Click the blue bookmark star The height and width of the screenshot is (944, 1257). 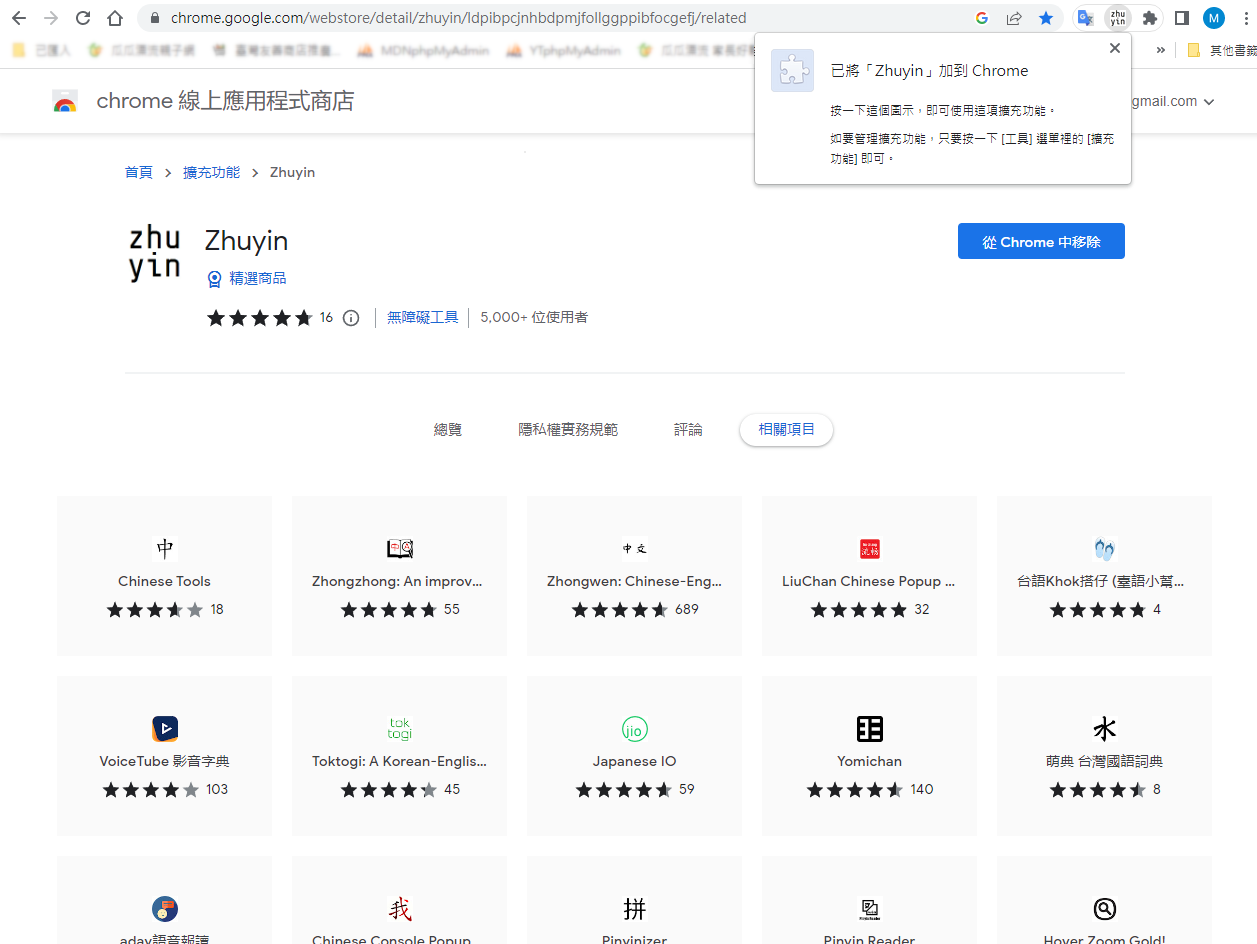1046,18
